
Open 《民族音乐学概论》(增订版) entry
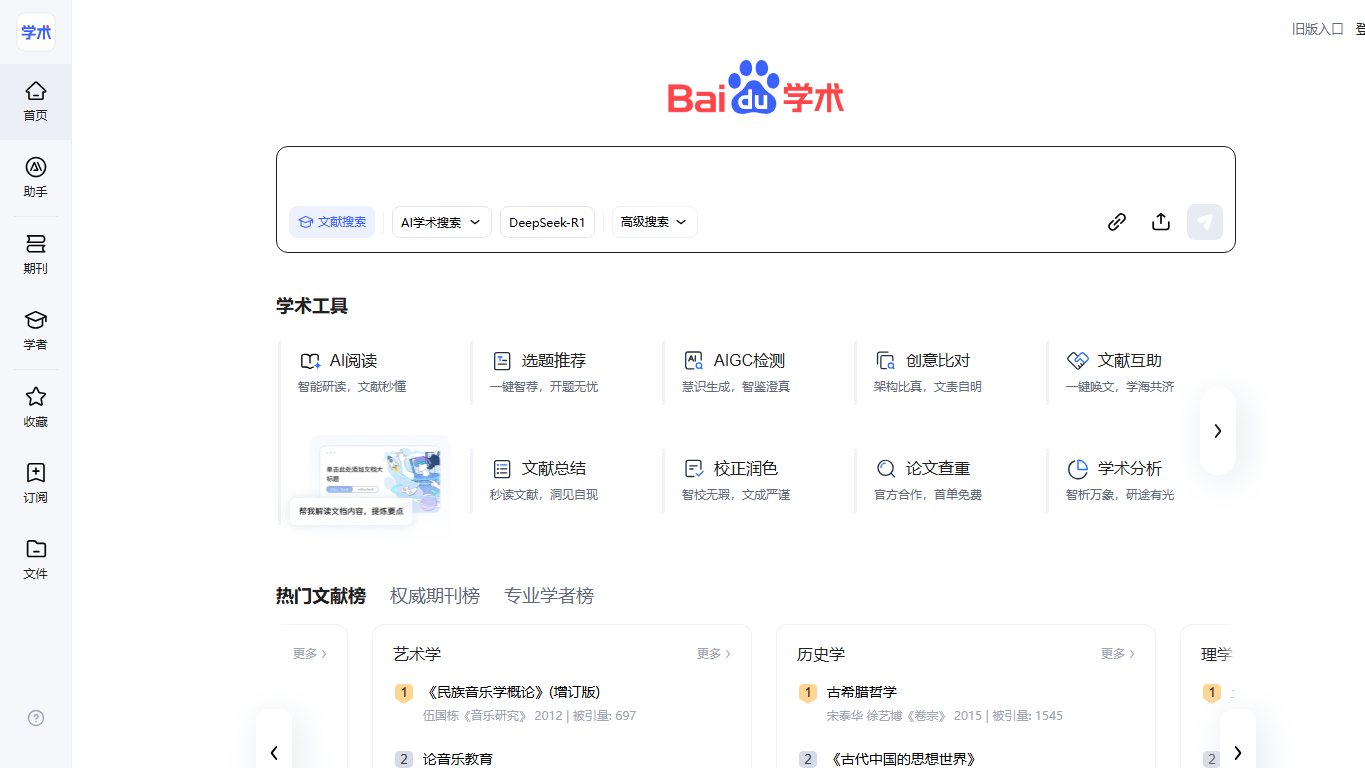[511, 692]
